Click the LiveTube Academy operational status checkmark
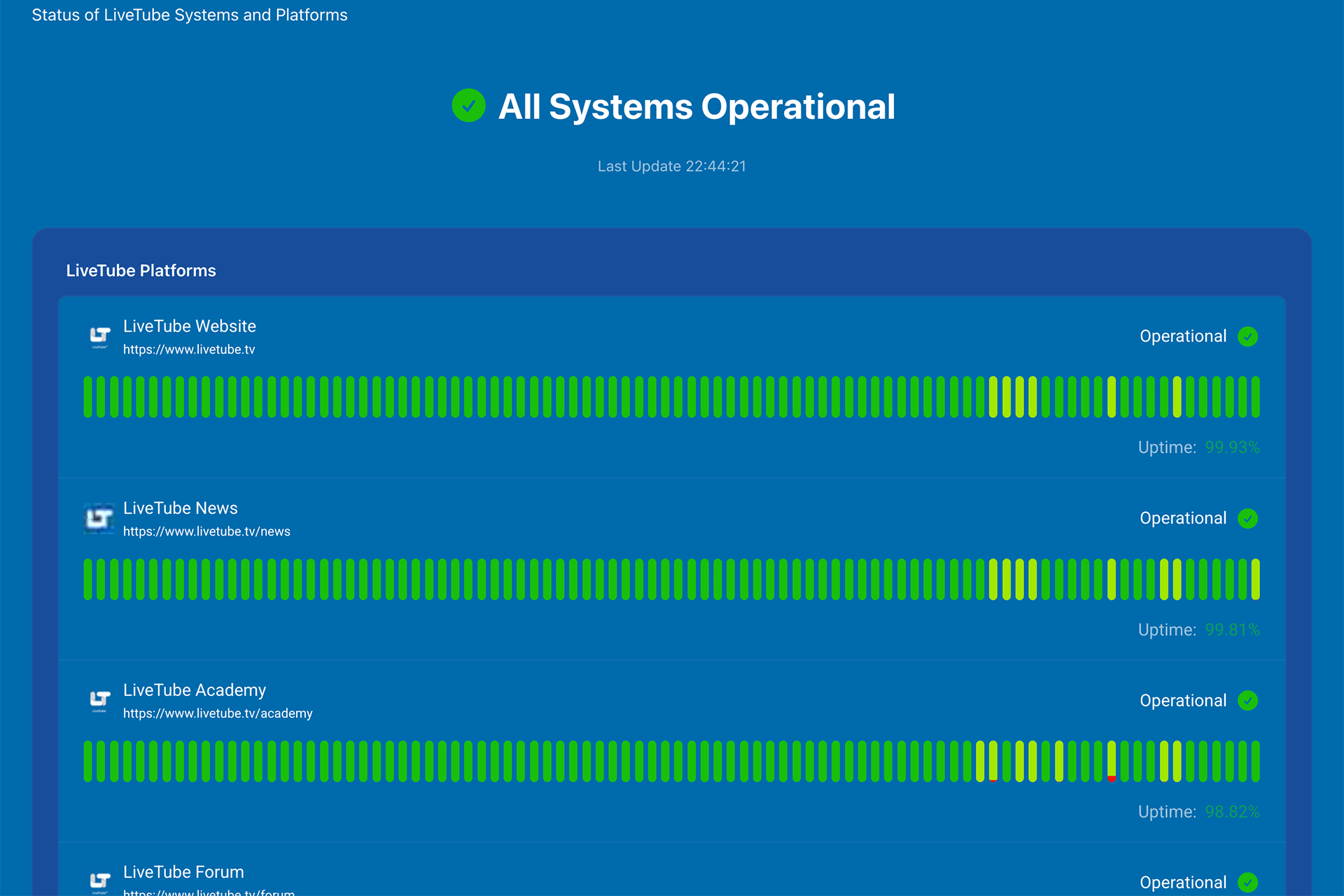The height and width of the screenshot is (896, 1344). [x=1247, y=701]
